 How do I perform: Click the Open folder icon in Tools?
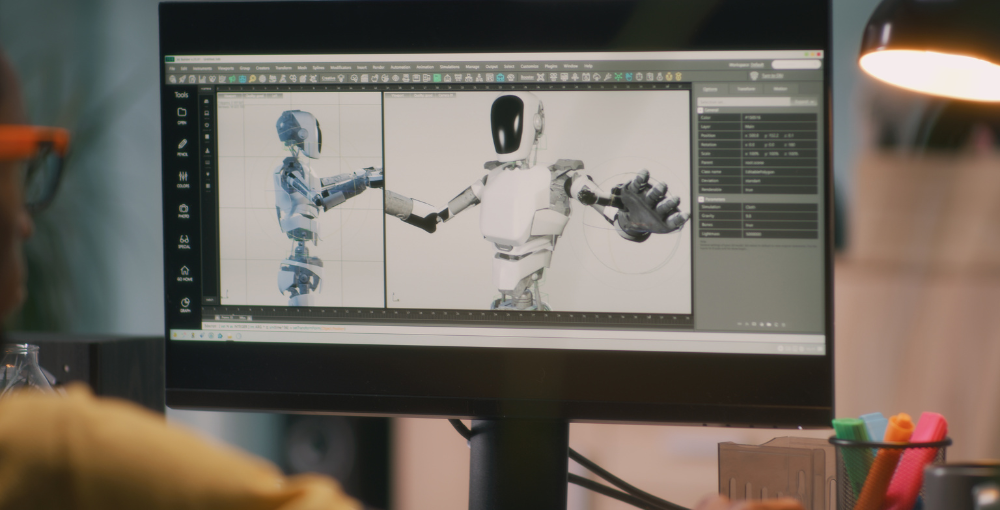point(182,114)
